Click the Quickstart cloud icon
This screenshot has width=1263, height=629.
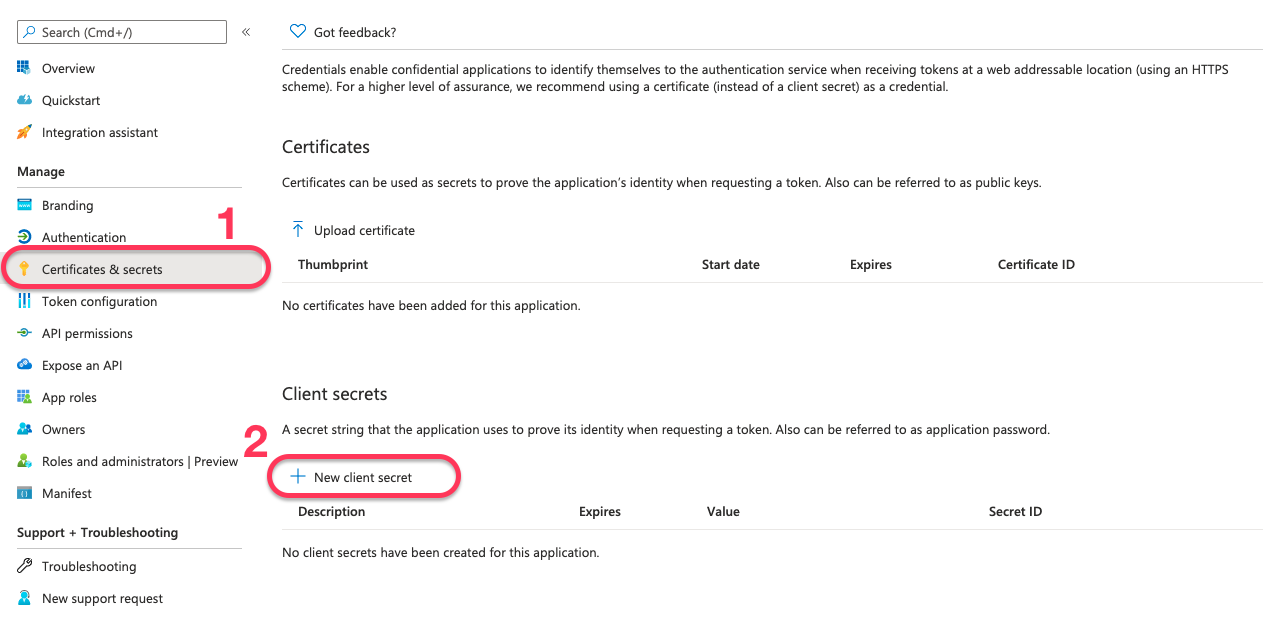click(x=25, y=101)
